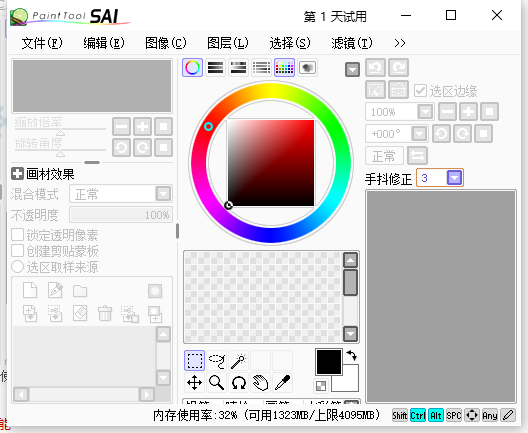Screen dimensions: 528x433
Task: Open the 100% zoom dropdown
Action: click(425, 112)
